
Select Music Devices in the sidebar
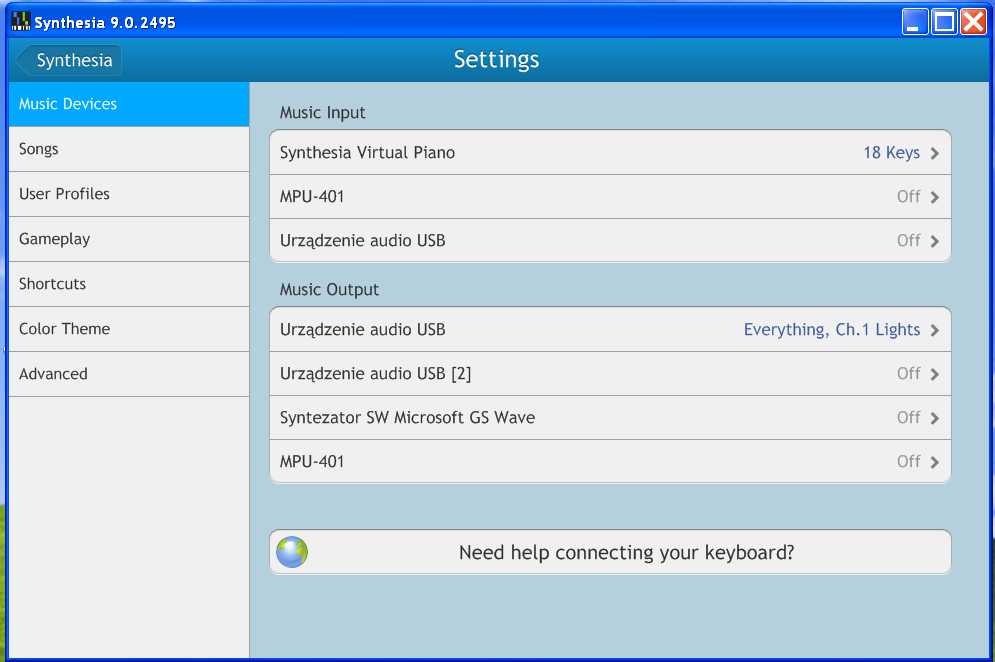coord(129,104)
